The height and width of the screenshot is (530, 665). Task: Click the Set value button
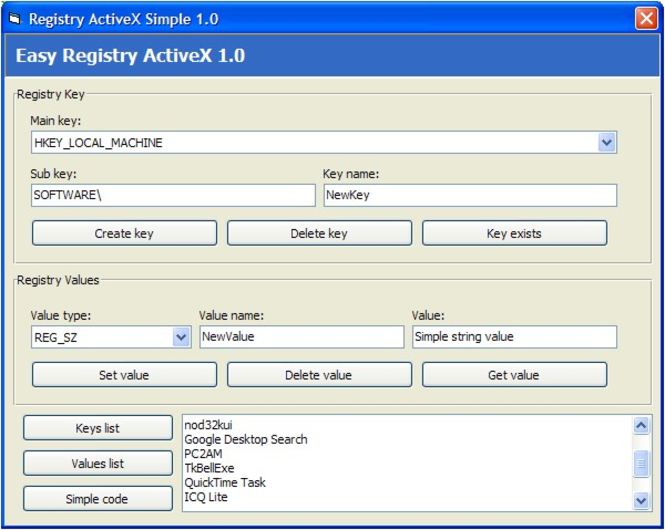[x=124, y=375]
